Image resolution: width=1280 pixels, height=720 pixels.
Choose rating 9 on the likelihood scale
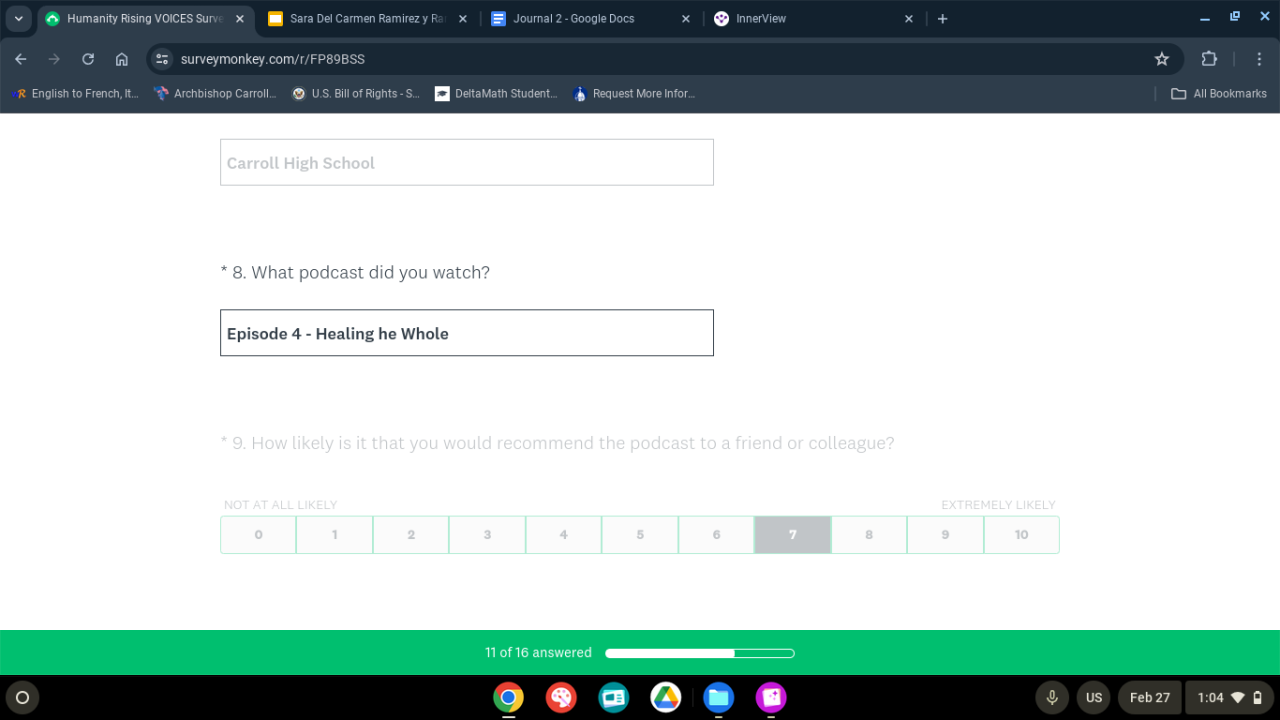(x=945, y=535)
